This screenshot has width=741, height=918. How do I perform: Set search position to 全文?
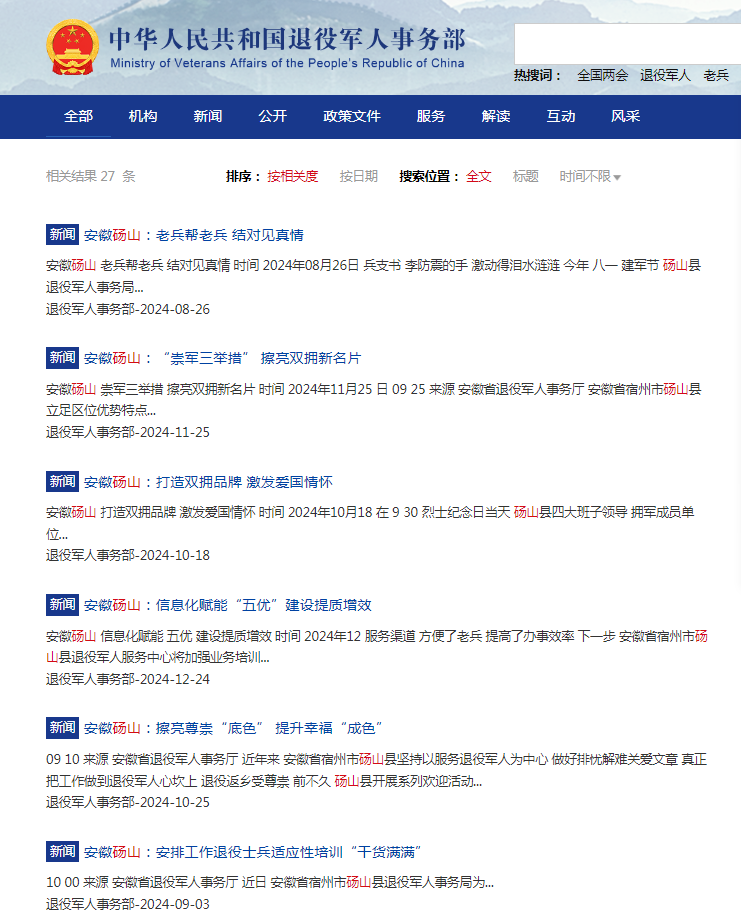coord(478,176)
